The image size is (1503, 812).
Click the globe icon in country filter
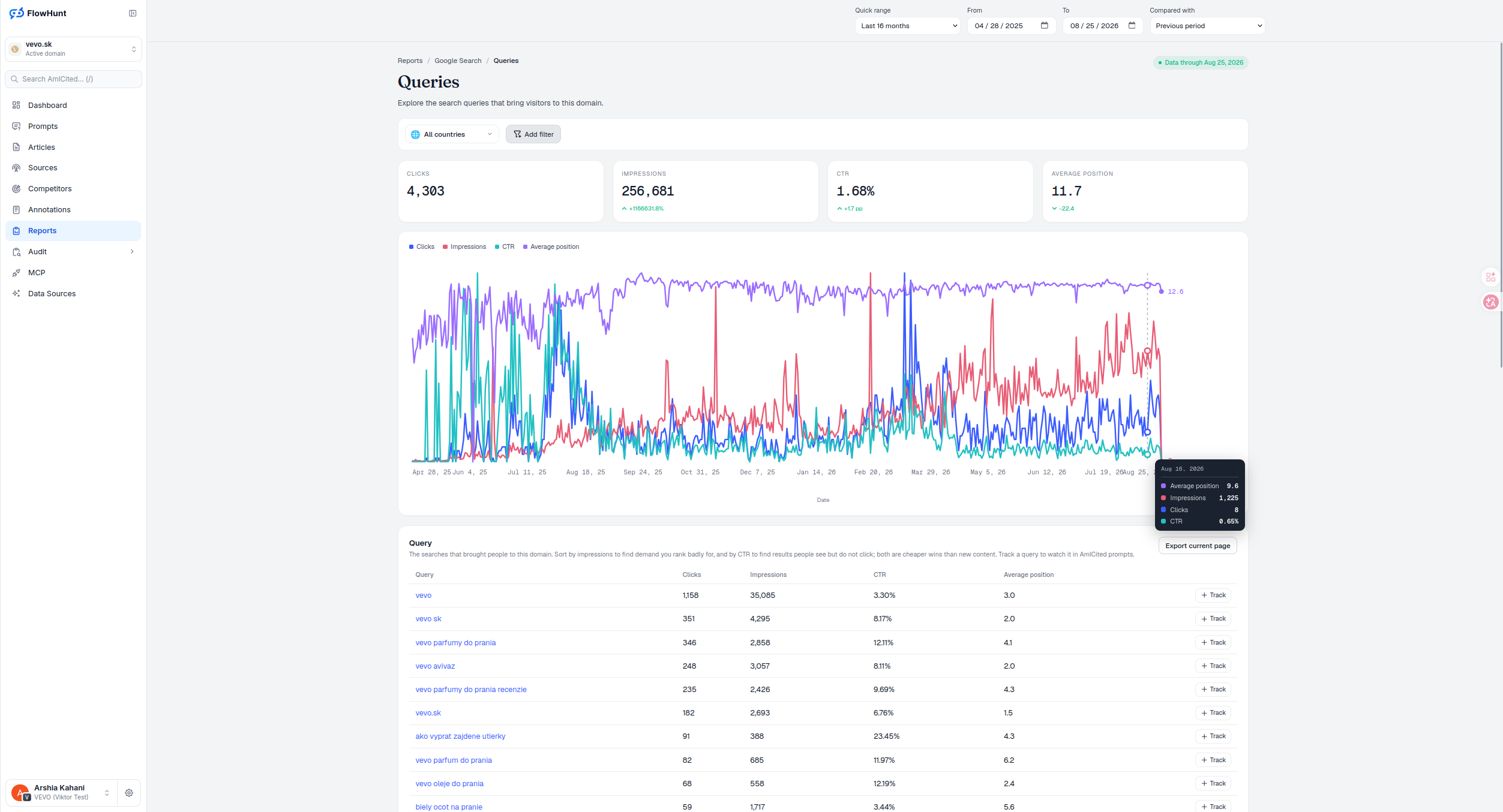coord(415,134)
